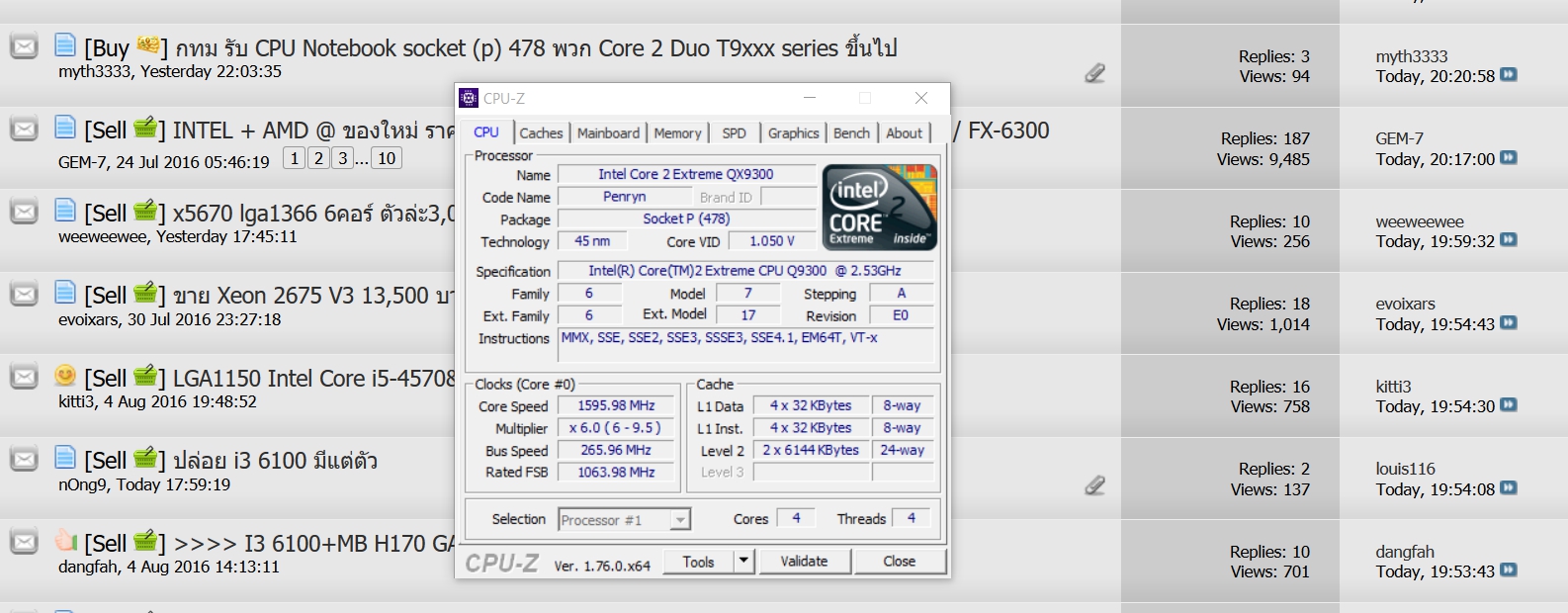Open the Processor #1 selection dropdown
The image size is (1568, 613).
click(624, 520)
